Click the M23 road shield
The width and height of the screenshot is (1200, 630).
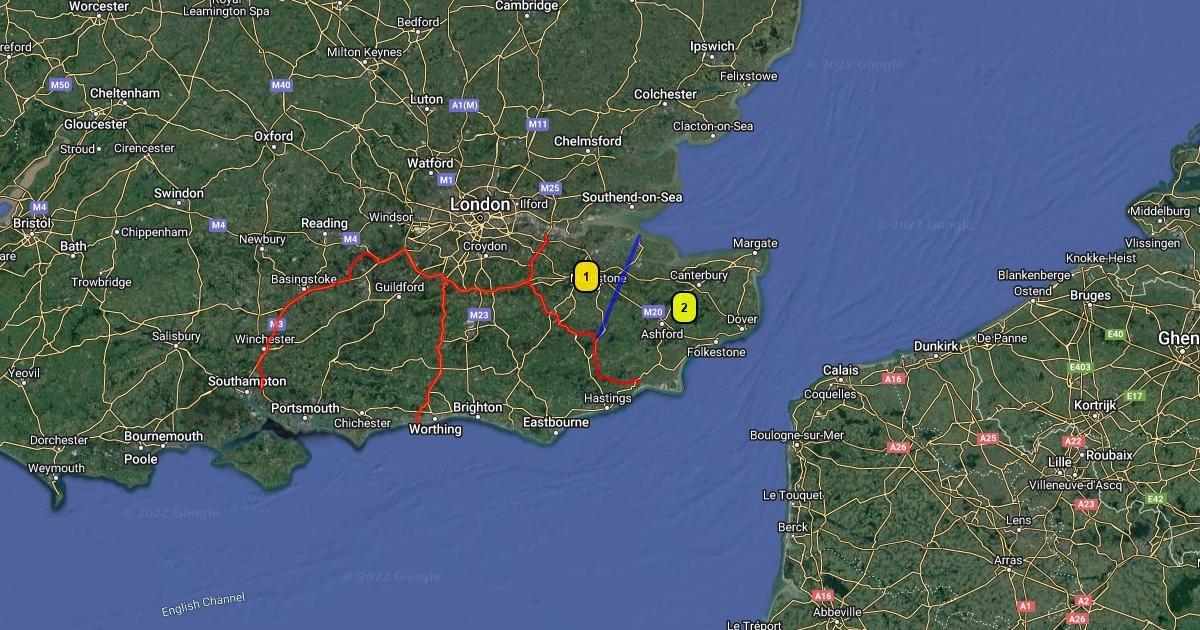click(479, 316)
